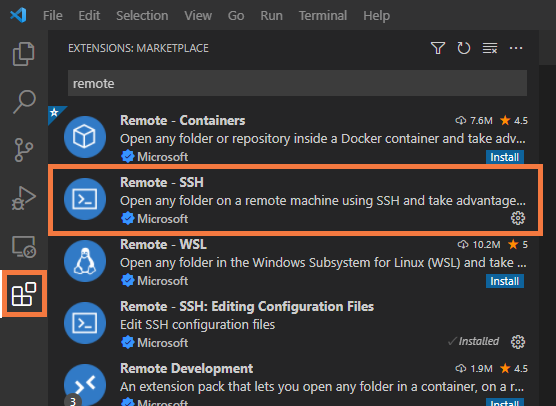Install the Remote - Containers extension
Viewport: 556px width, 406px height.
[x=505, y=157]
